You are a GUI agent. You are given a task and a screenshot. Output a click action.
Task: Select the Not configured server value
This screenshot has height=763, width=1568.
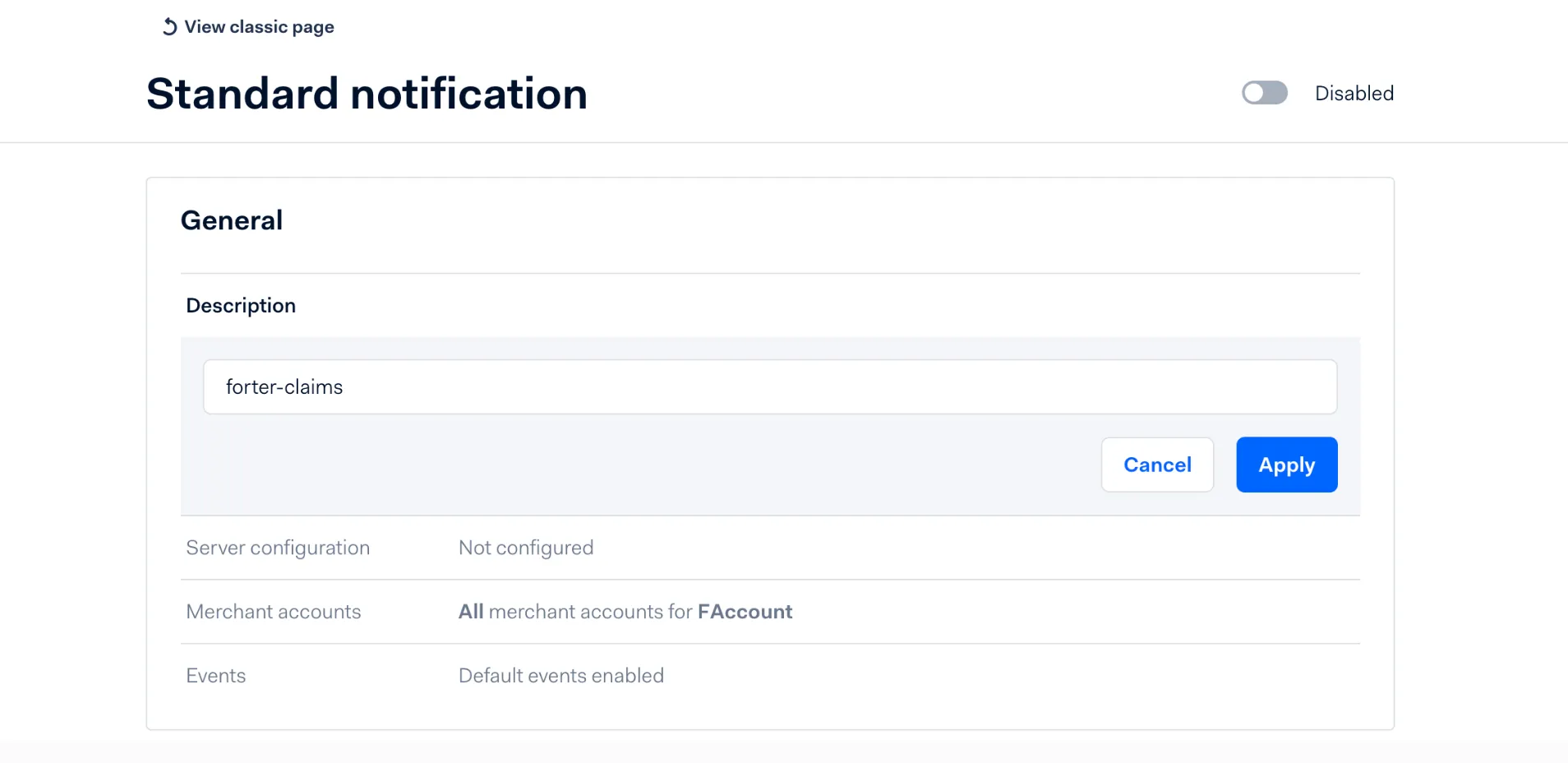tap(526, 548)
